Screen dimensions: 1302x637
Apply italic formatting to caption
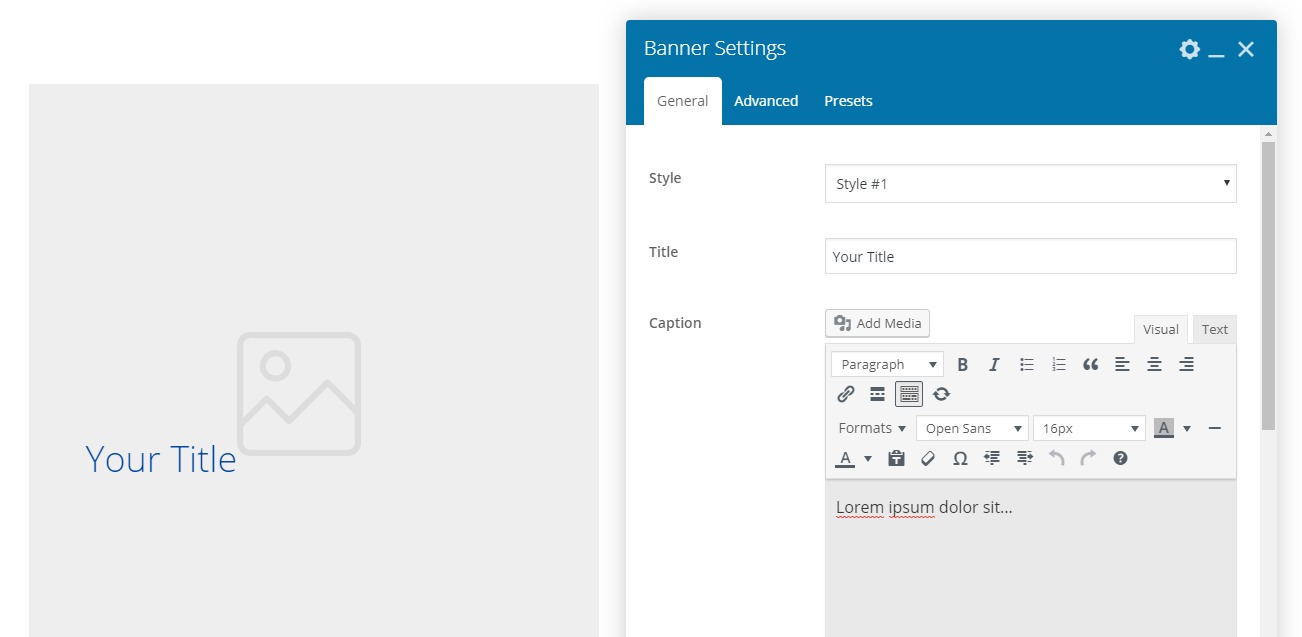pyautogui.click(x=994, y=365)
